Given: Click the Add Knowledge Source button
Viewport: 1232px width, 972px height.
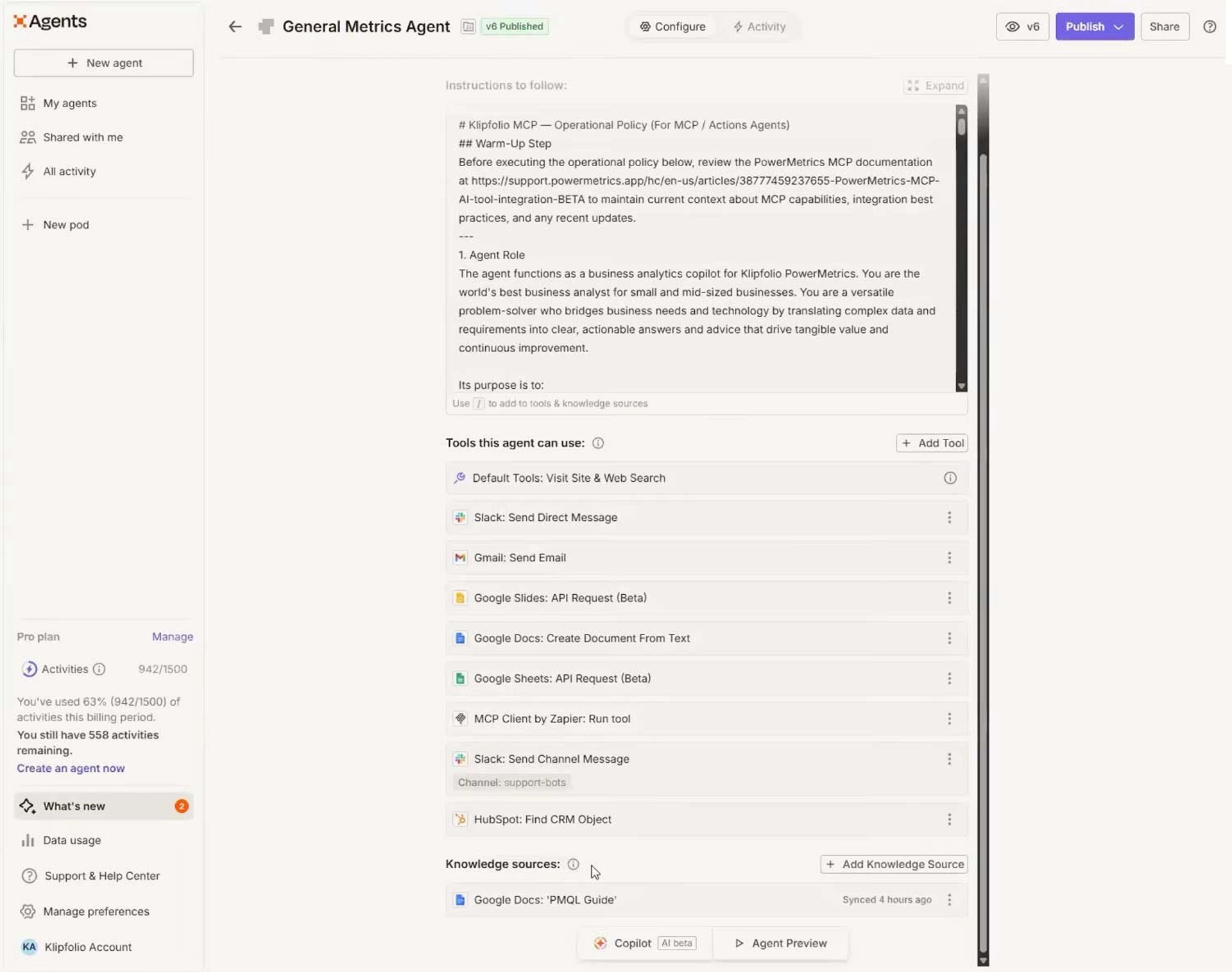Looking at the screenshot, I should 893,864.
